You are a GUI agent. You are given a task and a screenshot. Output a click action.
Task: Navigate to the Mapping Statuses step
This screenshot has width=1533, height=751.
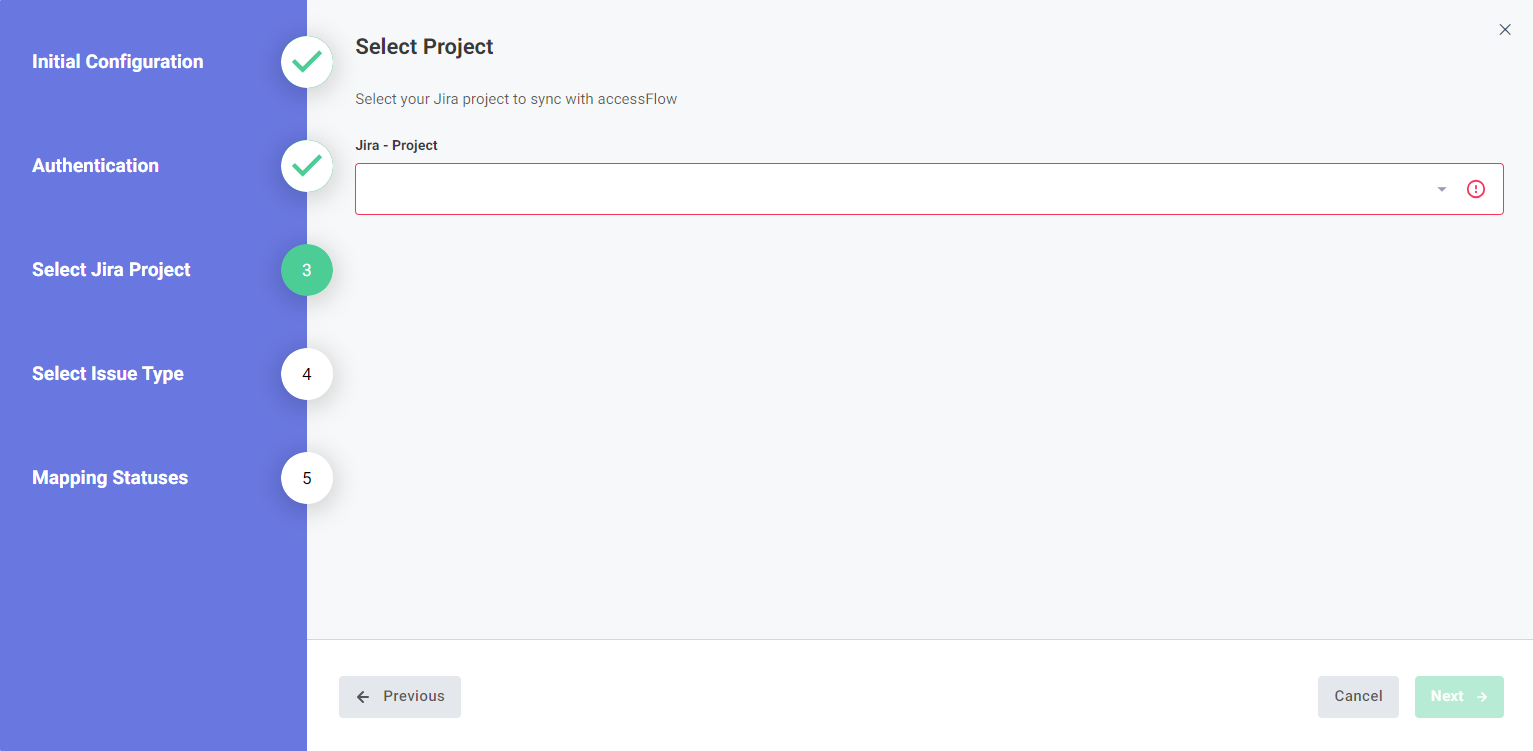coord(109,478)
